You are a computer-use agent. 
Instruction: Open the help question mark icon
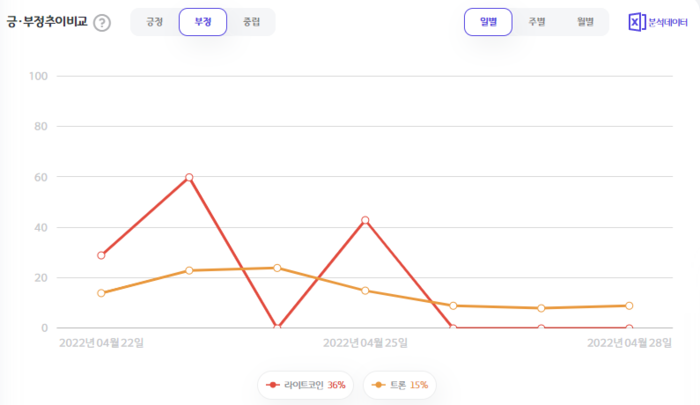click(102, 23)
